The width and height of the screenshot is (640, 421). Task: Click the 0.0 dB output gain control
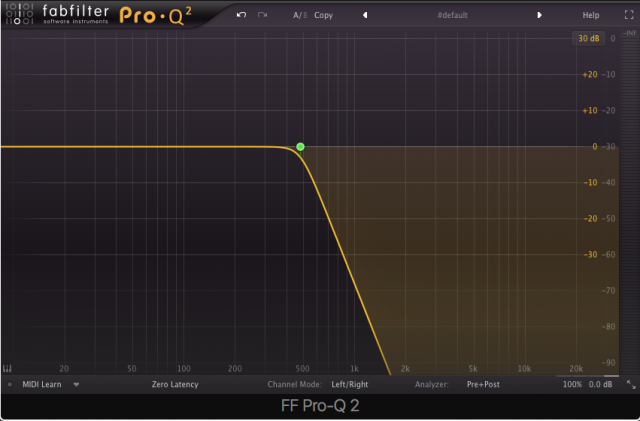tap(601, 384)
